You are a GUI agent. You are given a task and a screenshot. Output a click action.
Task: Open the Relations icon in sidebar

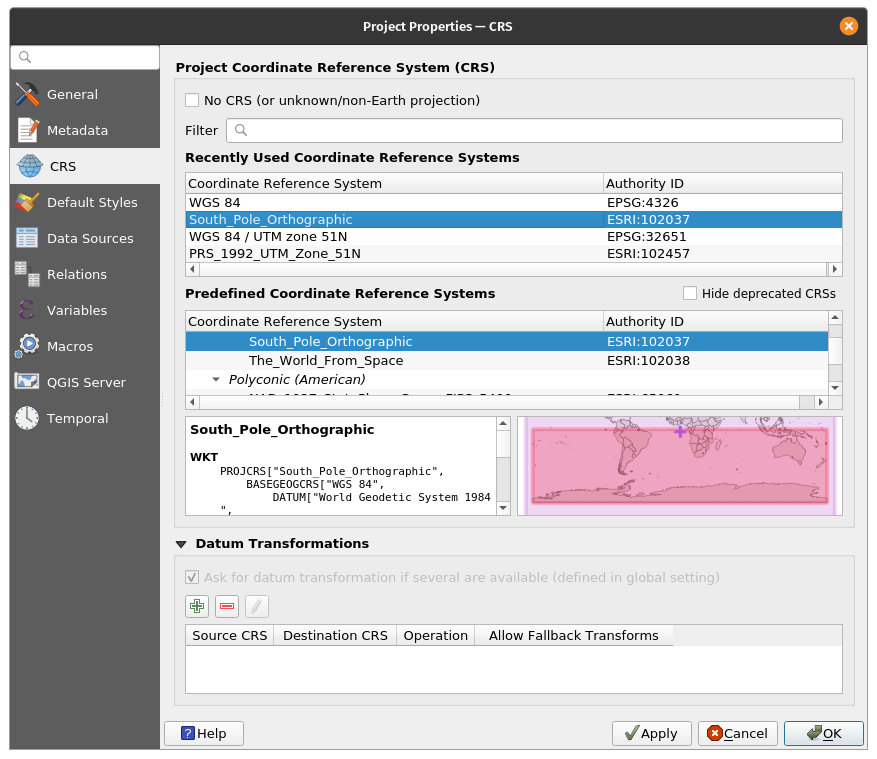[27, 274]
